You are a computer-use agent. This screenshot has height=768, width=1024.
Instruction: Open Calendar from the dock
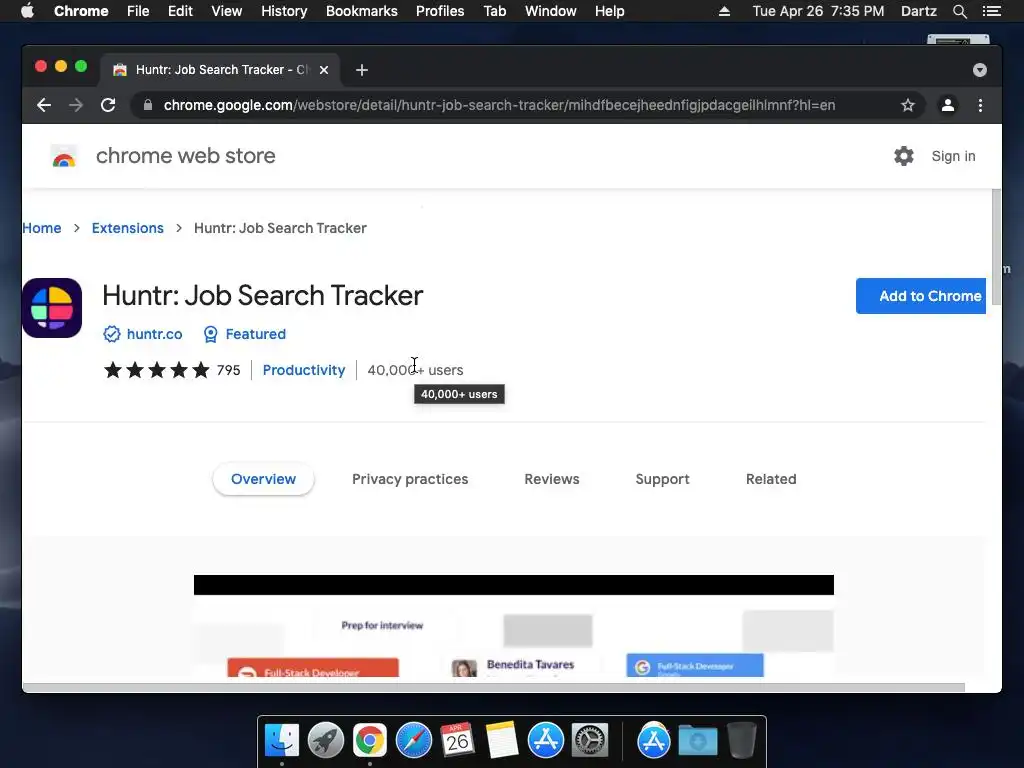(x=458, y=741)
